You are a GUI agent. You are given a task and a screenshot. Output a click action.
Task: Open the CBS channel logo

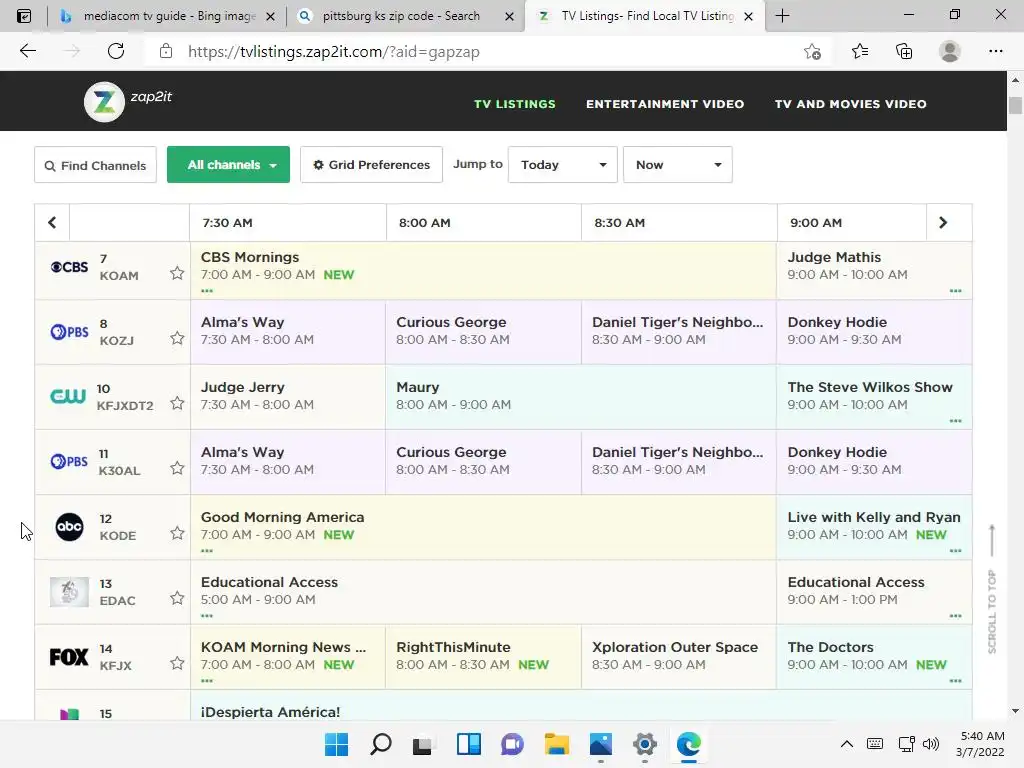pyautogui.click(x=69, y=266)
